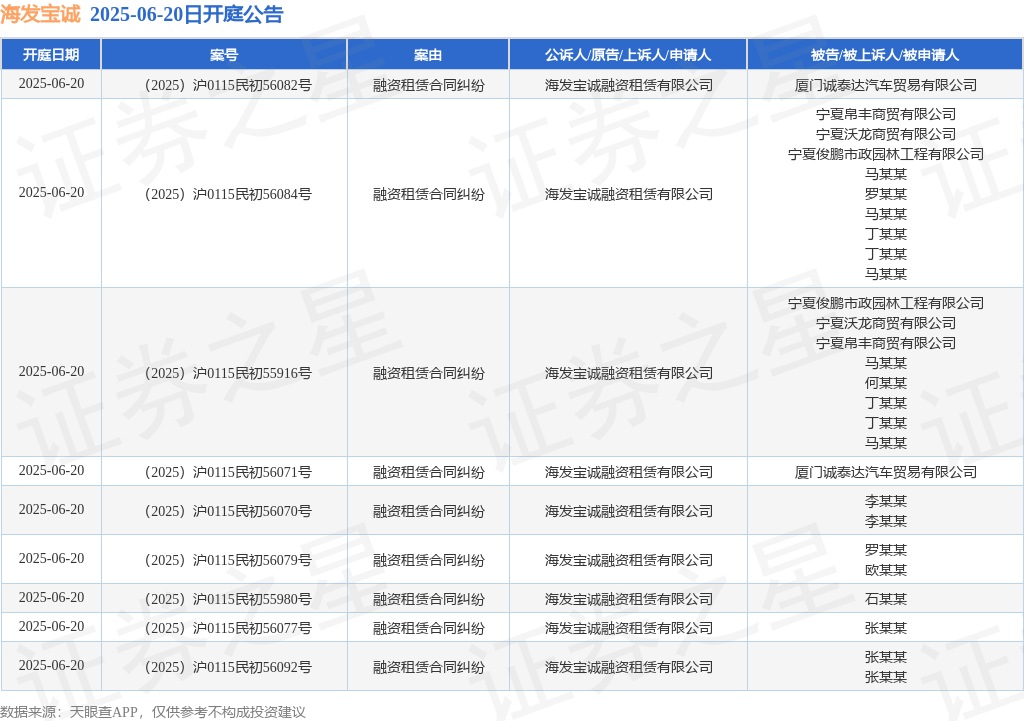The height and width of the screenshot is (721, 1024).
Task: Click 海发宝诚融资租赁有限公司 in the 56082号 row
Action: pos(628,85)
